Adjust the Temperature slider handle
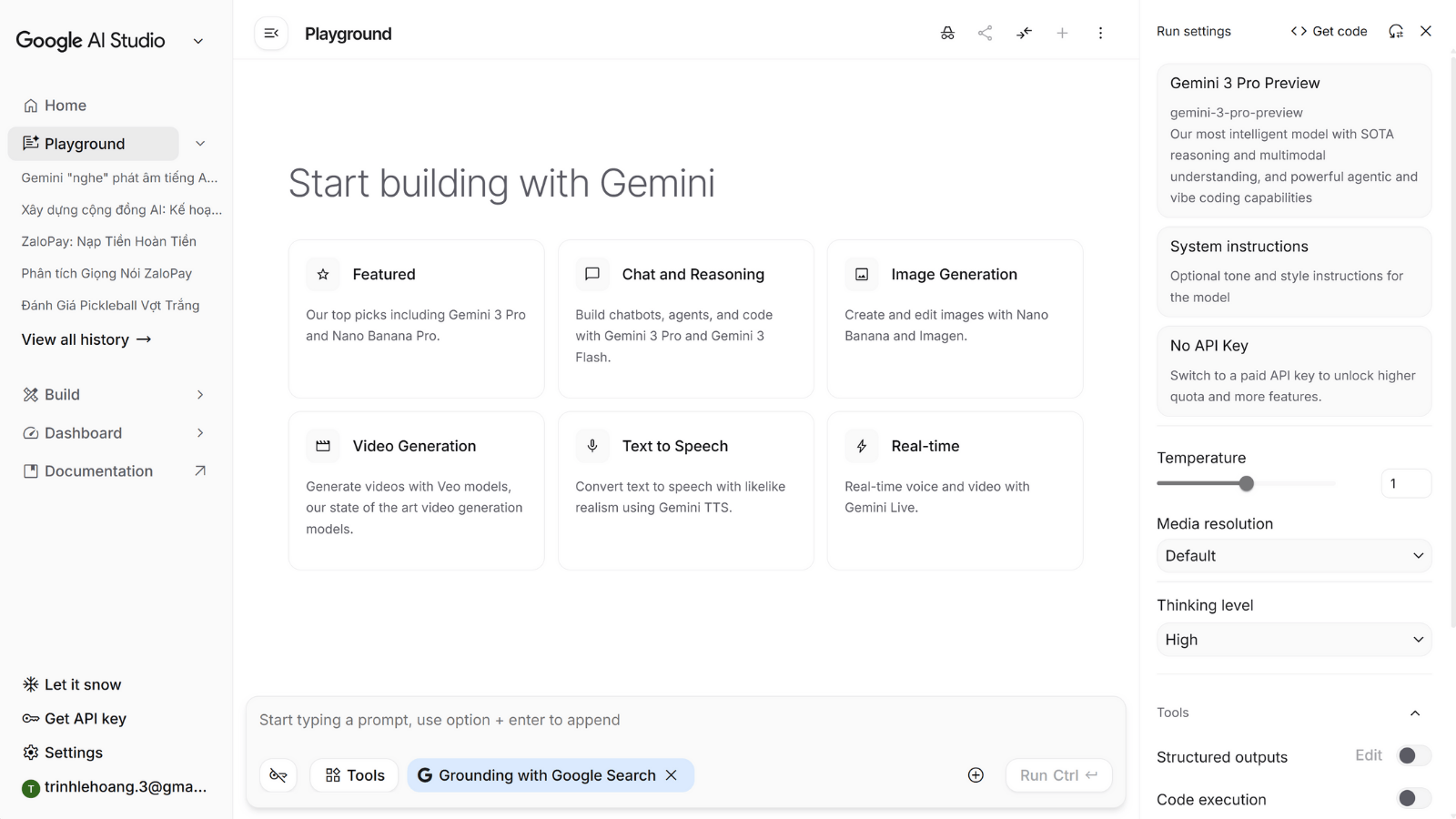 coord(1247,484)
